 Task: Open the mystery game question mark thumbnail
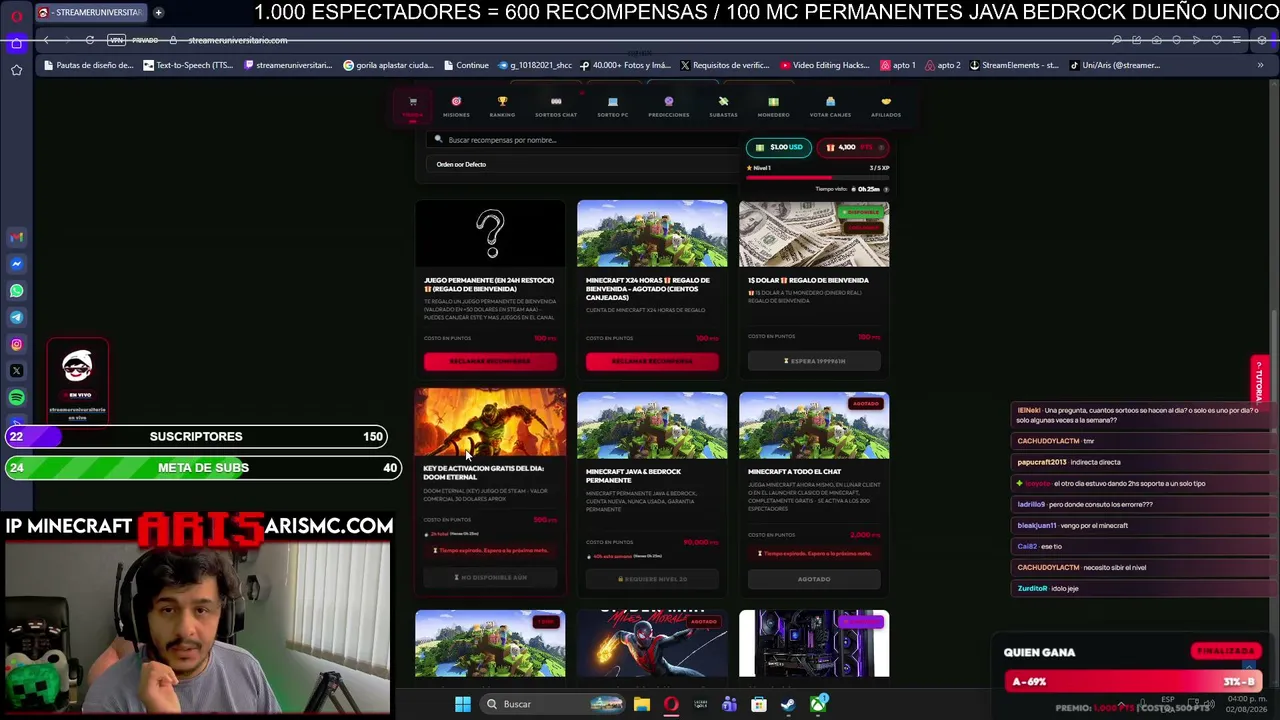(490, 234)
